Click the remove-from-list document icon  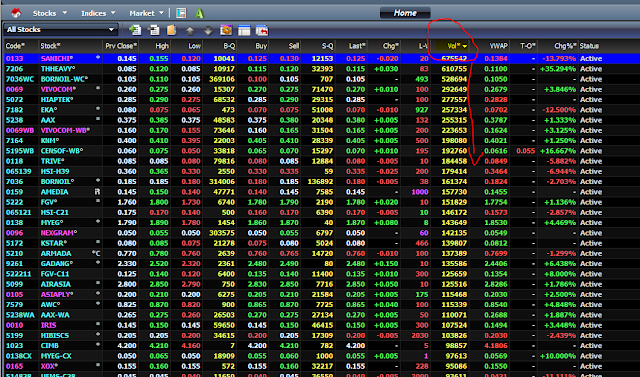pos(154,30)
